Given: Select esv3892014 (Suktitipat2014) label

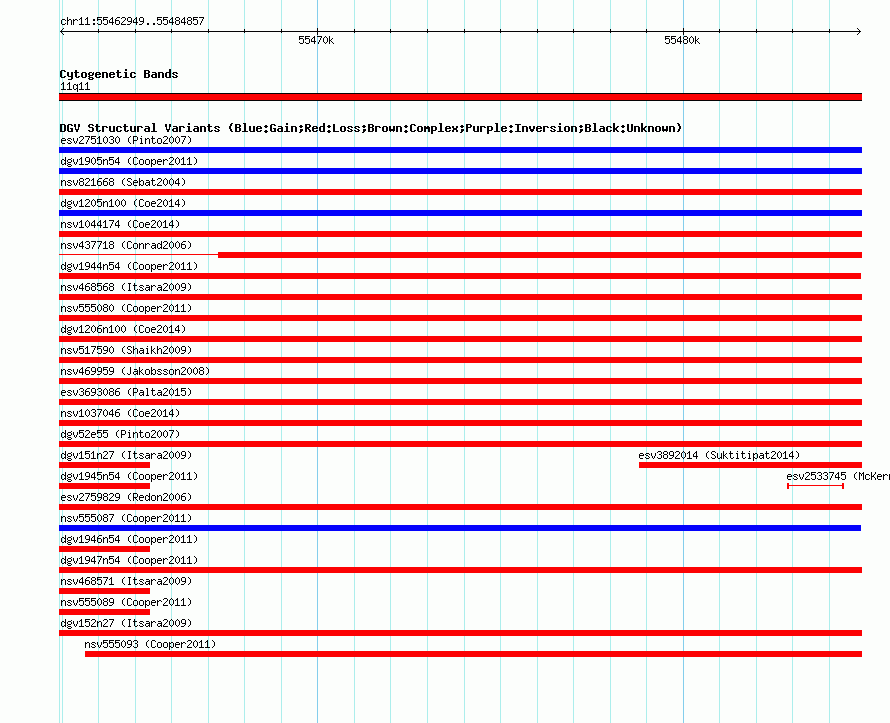Looking at the screenshot, I should coord(719,455).
